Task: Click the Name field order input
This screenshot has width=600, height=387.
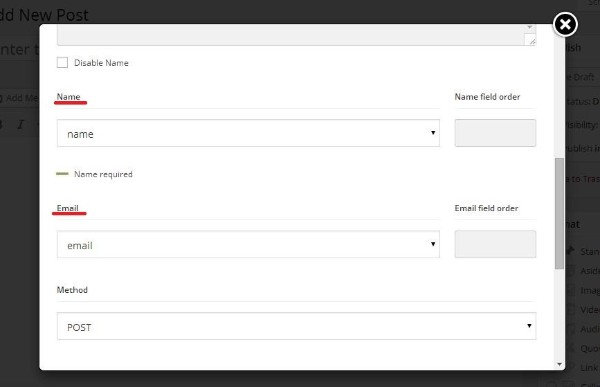Action: point(495,133)
